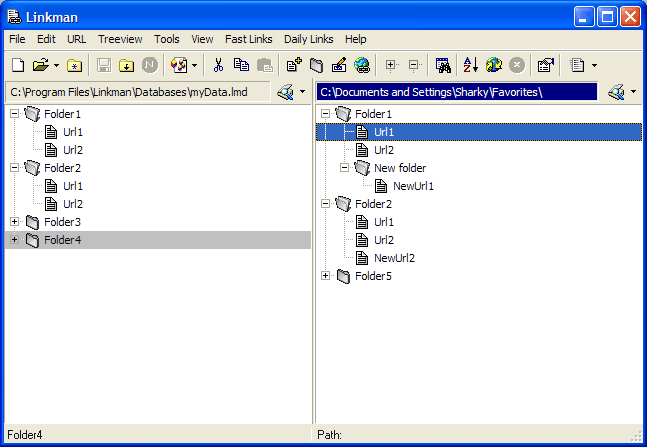
Task: Select Folder4 in left tree
Action: coord(62,240)
